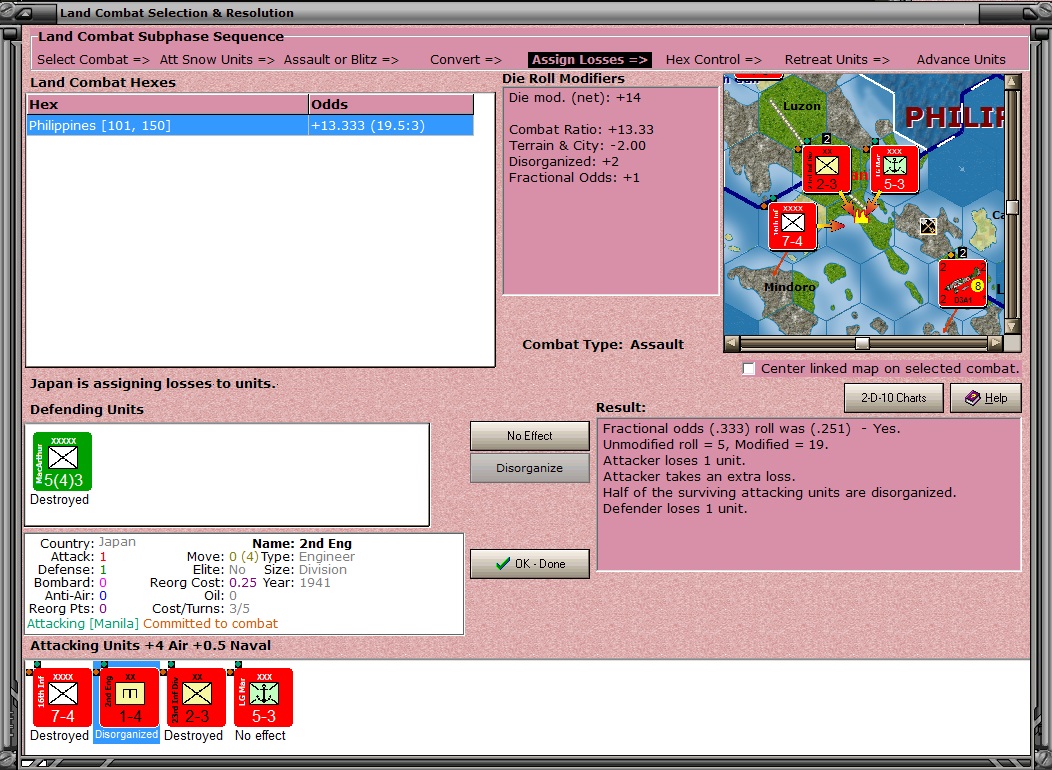This screenshot has height=770, width=1052.
Task: Click the Retreat Units subphase label
Action: (837, 60)
